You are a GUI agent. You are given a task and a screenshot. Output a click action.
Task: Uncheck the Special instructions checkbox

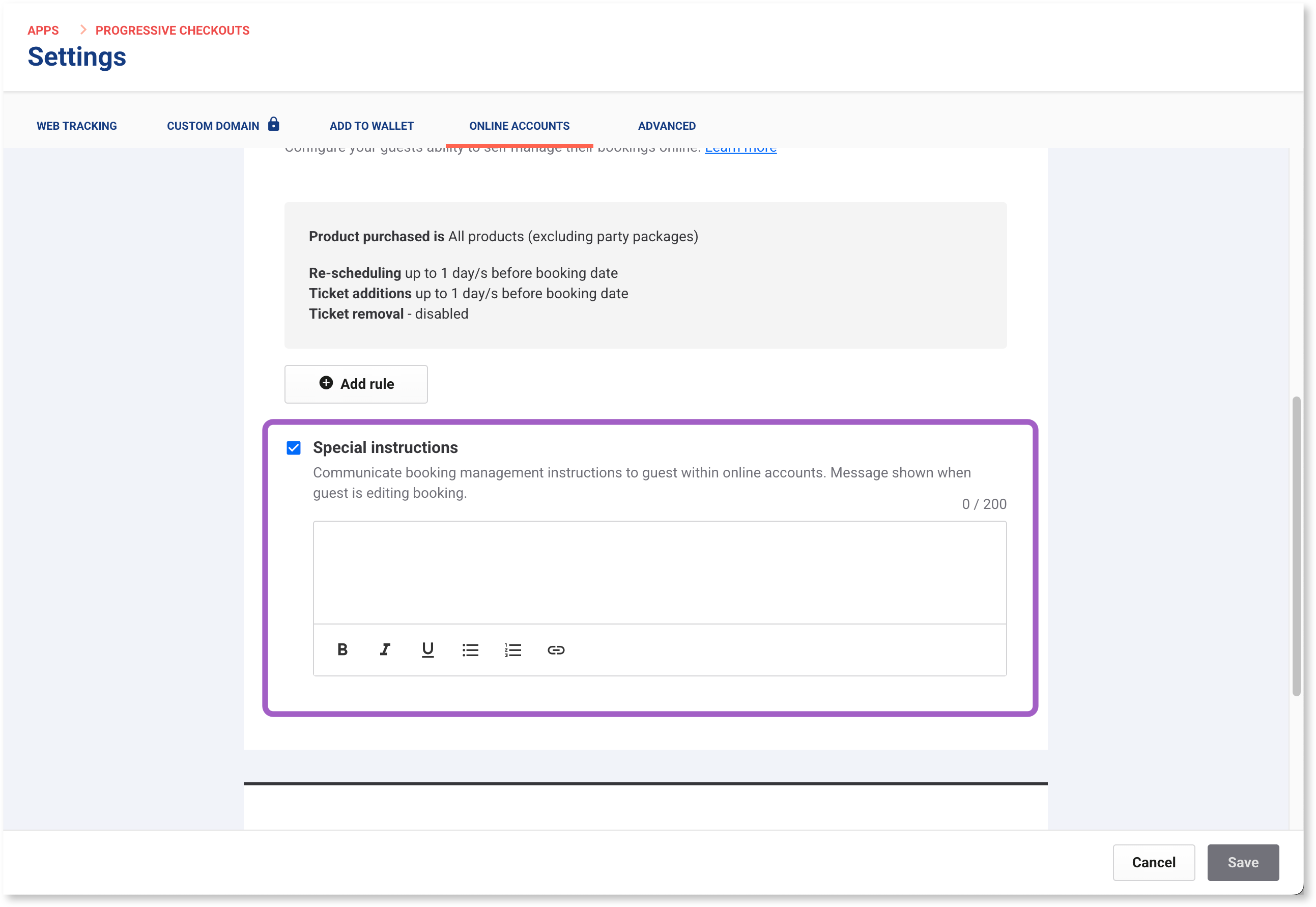[294, 448]
